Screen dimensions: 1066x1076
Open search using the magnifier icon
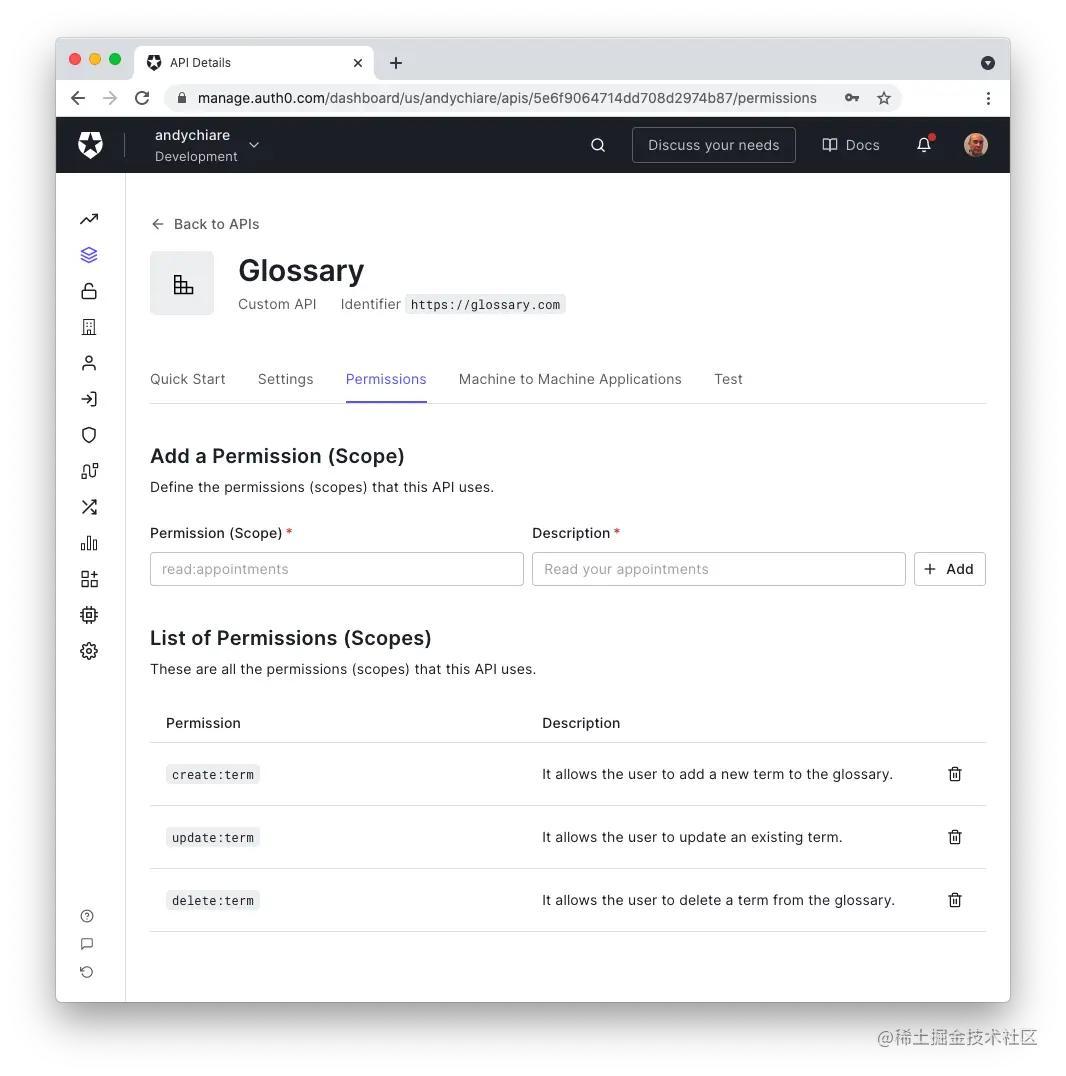point(597,145)
